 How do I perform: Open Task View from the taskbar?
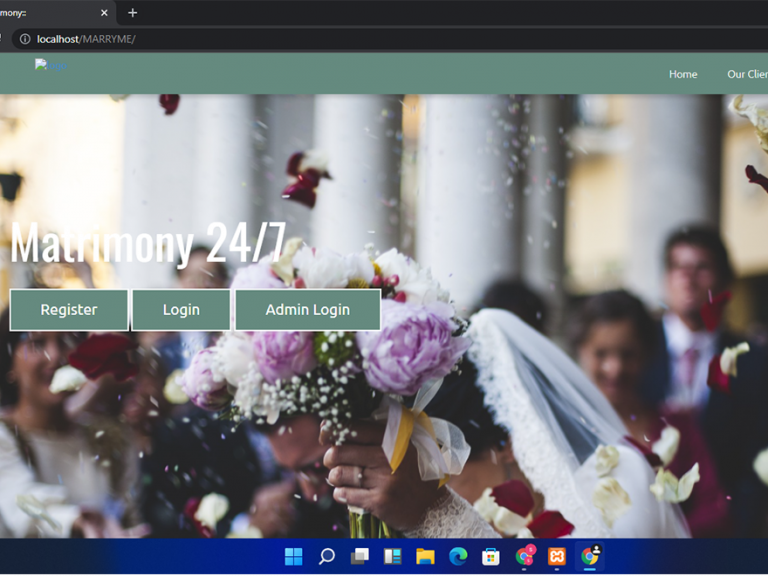point(359,556)
